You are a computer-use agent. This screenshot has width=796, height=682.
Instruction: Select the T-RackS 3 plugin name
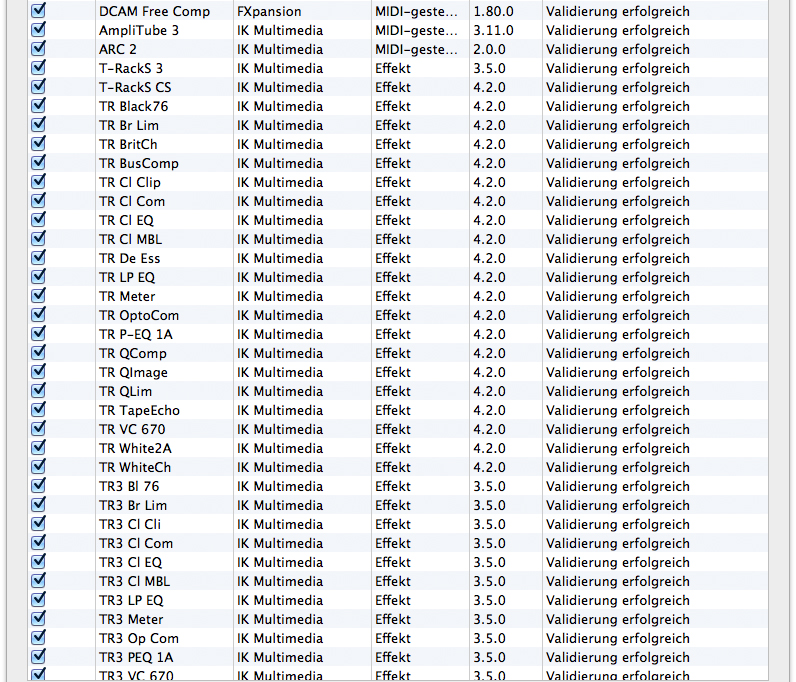[130, 68]
